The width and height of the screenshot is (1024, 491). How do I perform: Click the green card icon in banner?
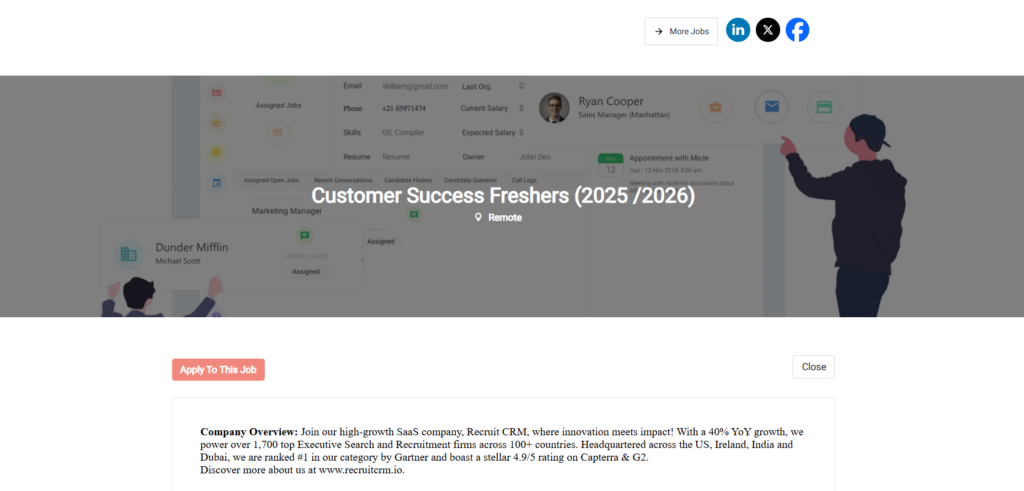pos(824,106)
